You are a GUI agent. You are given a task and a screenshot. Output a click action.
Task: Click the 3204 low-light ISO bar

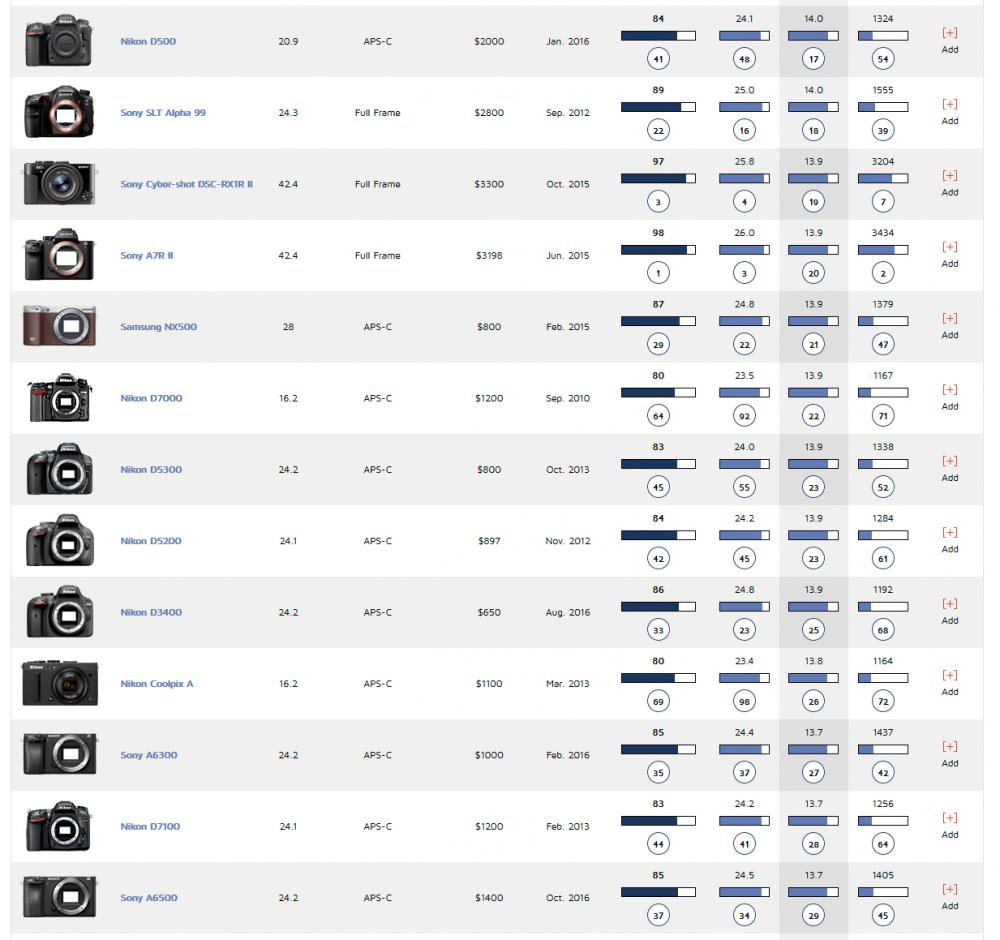point(883,179)
